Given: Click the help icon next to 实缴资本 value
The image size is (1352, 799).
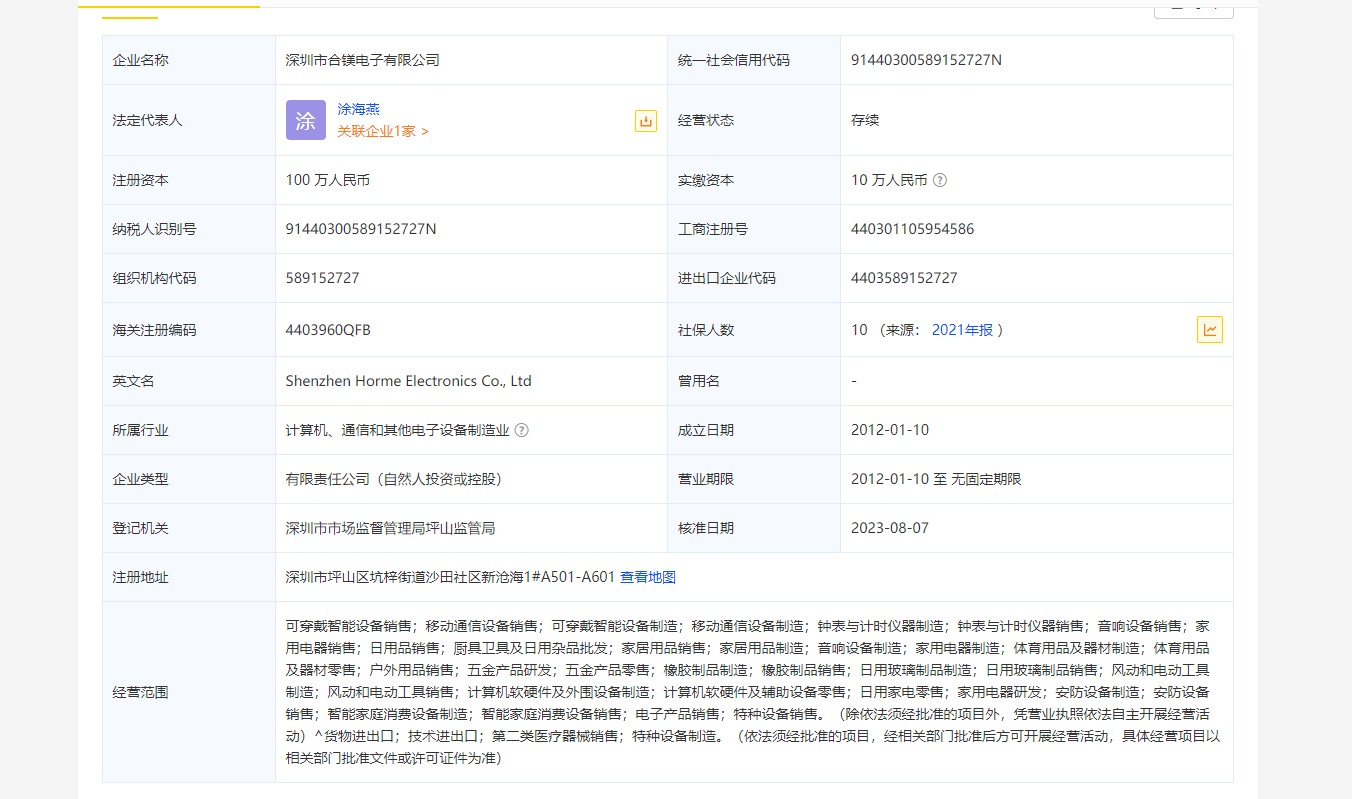Looking at the screenshot, I should 939,181.
